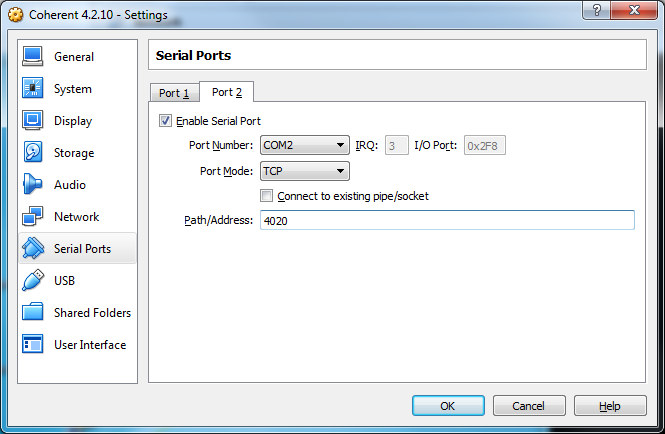
Task: Disable the Enable Serial Port checkbox
Action: click(x=166, y=121)
